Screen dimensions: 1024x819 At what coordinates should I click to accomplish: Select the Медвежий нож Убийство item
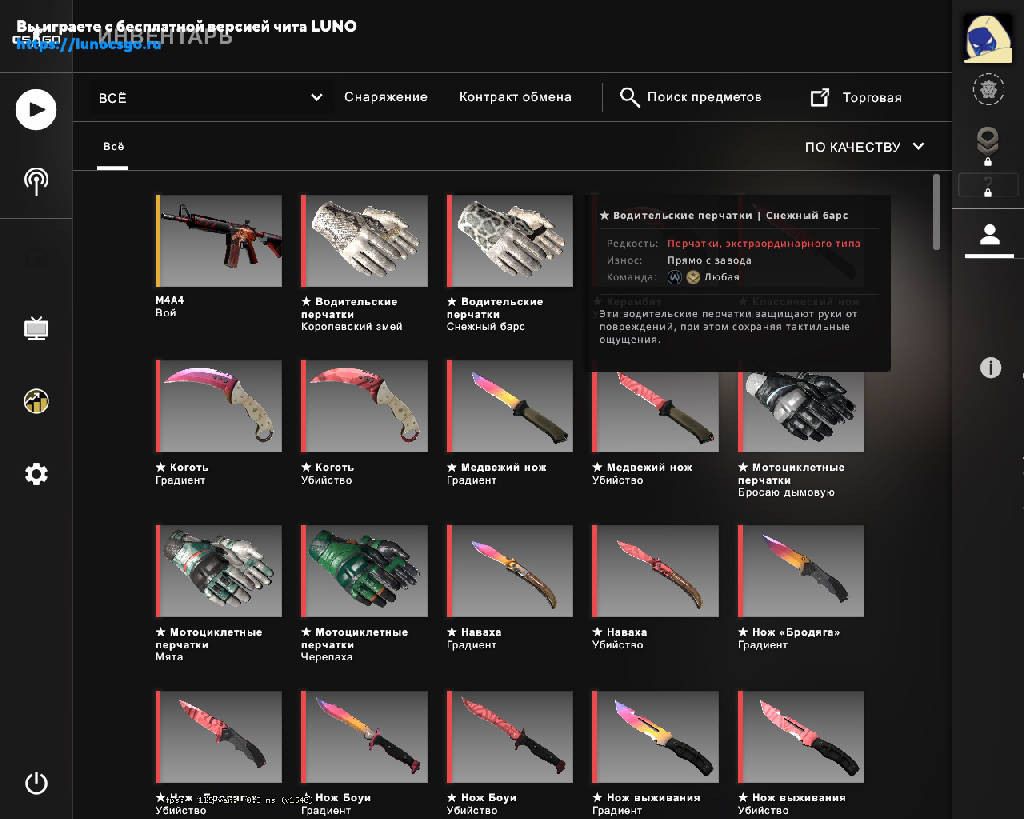click(656, 412)
